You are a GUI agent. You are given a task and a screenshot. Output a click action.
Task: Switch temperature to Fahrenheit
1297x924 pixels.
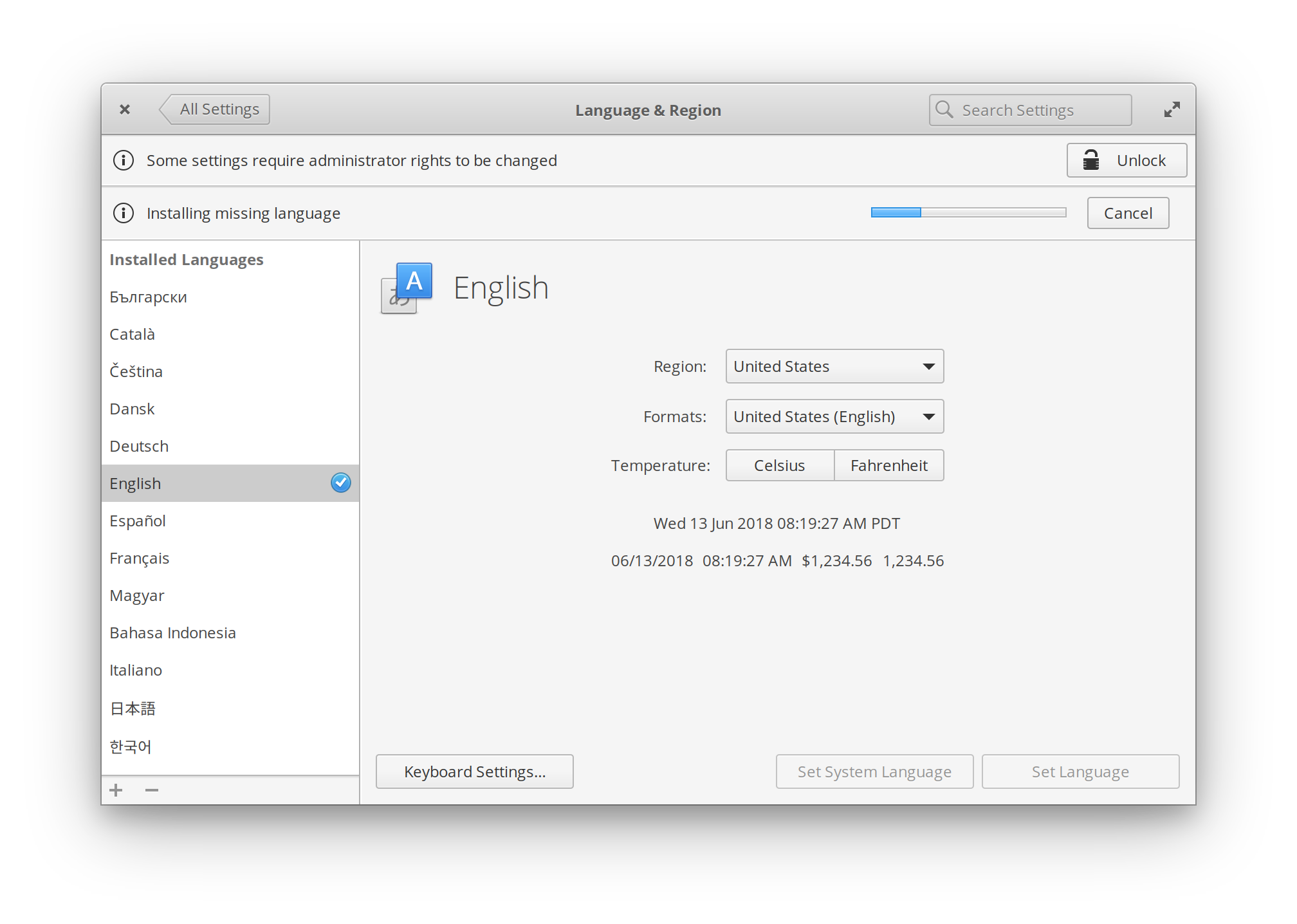(889, 465)
